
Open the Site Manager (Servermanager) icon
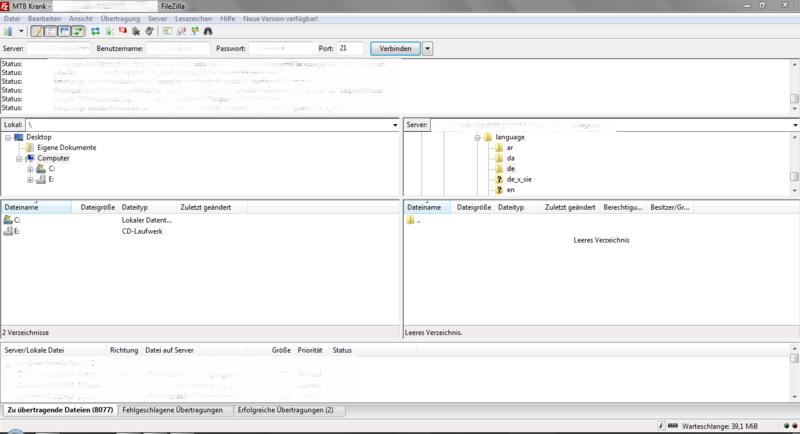point(8,32)
